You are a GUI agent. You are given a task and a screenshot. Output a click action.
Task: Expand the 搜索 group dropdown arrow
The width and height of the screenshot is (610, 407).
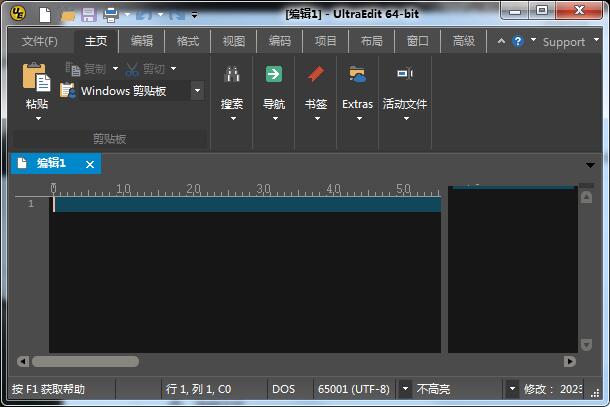pos(233,118)
